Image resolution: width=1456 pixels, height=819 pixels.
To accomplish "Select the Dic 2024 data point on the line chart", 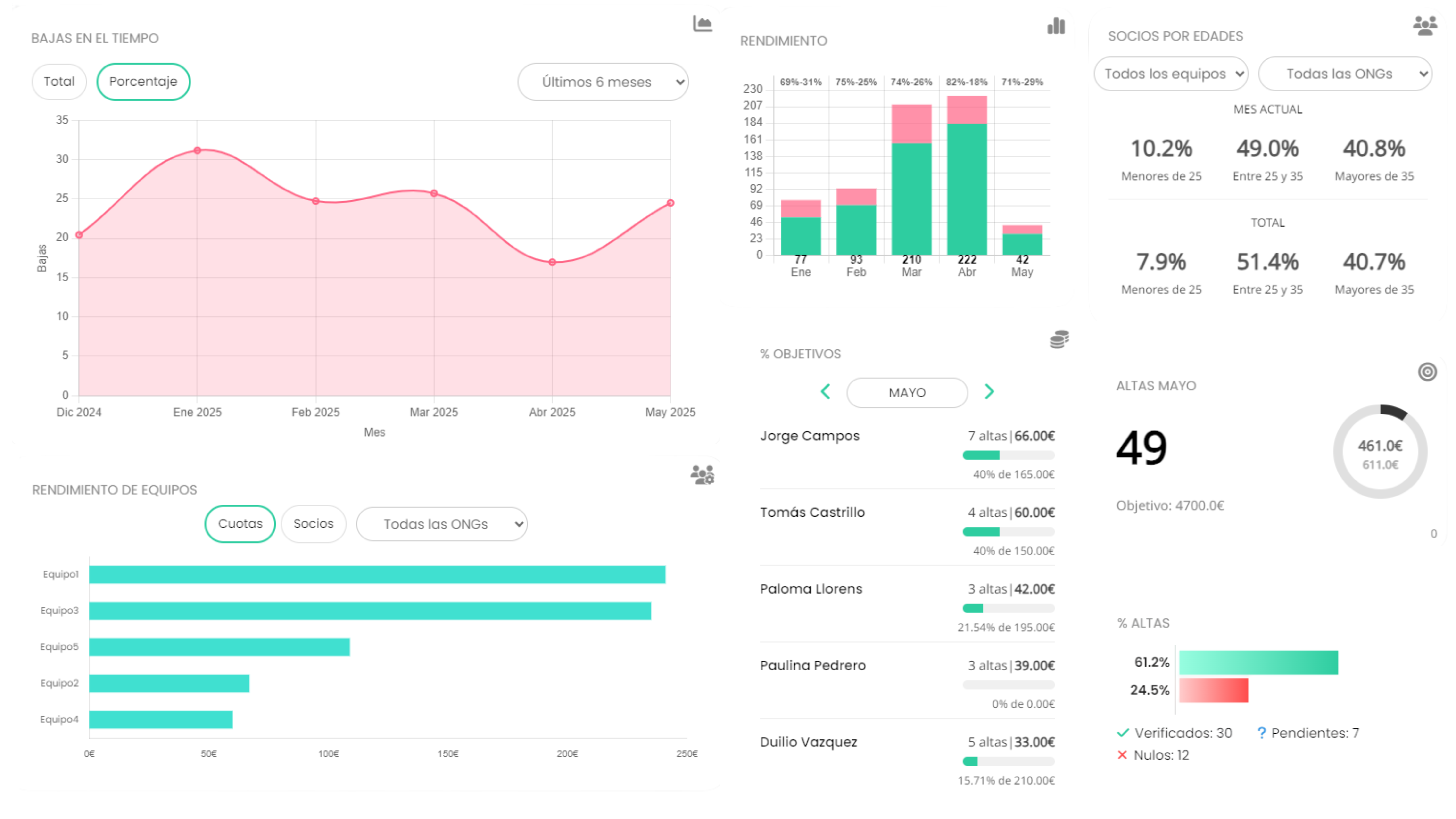I will (x=79, y=235).
